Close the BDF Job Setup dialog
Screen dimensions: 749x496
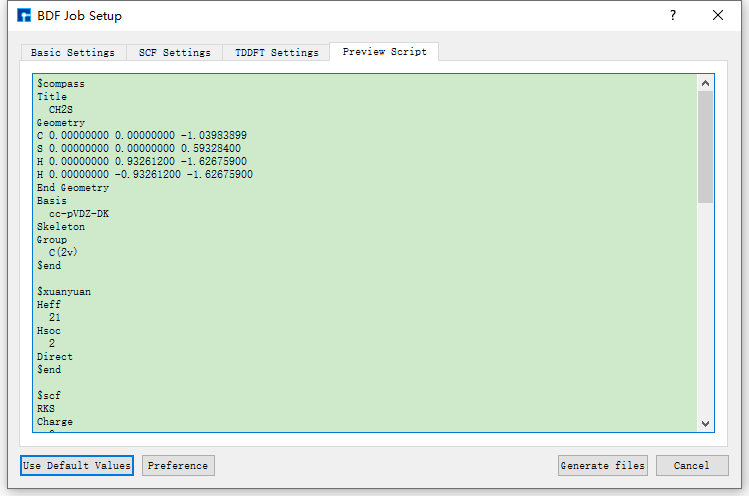pyautogui.click(x=718, y=16)
